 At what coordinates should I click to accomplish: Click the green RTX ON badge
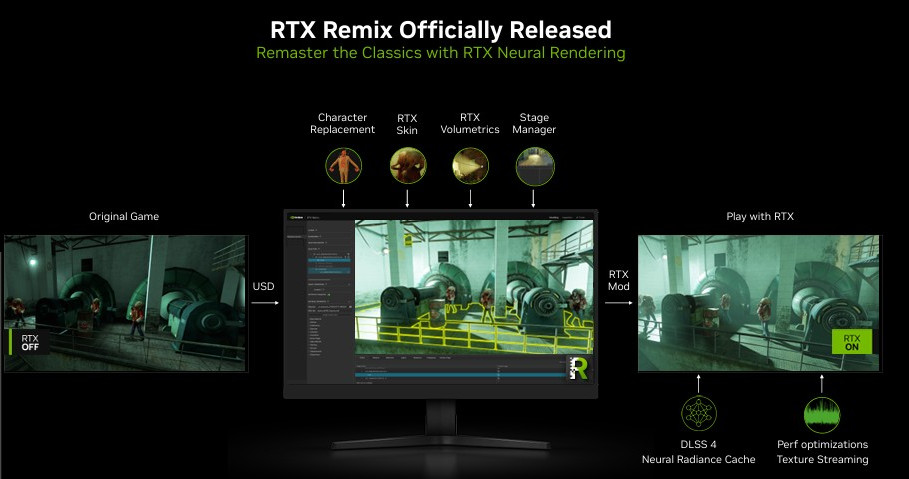point(852,342)
